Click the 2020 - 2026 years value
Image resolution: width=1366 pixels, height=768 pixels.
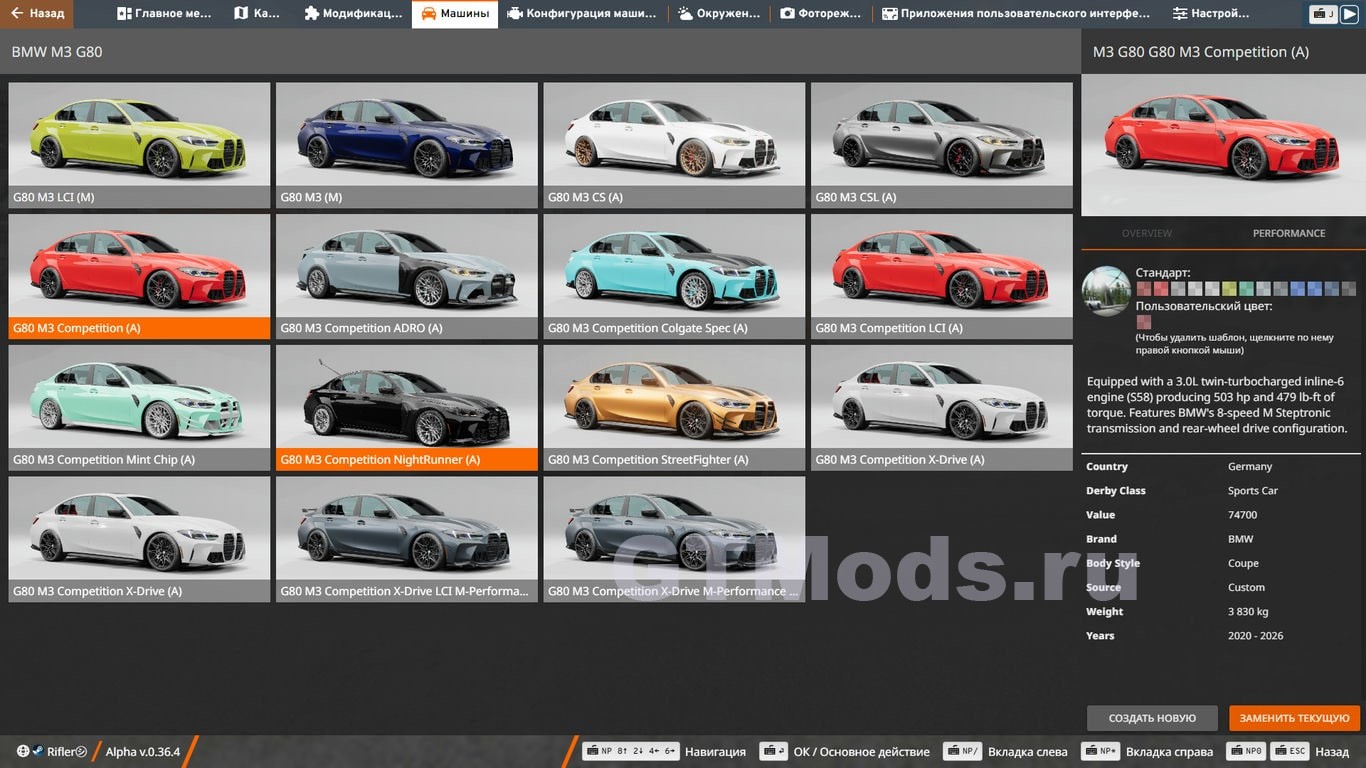(1256, 636)
